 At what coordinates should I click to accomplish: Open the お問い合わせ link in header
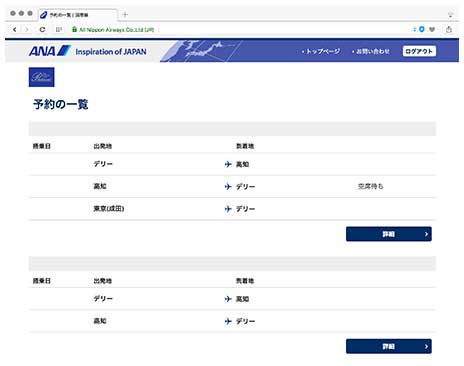click(x=371, y=51)
